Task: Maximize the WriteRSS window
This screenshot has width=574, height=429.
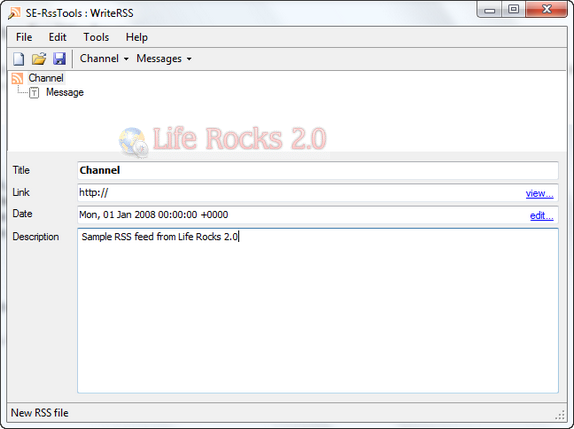Action: point(514,10)
